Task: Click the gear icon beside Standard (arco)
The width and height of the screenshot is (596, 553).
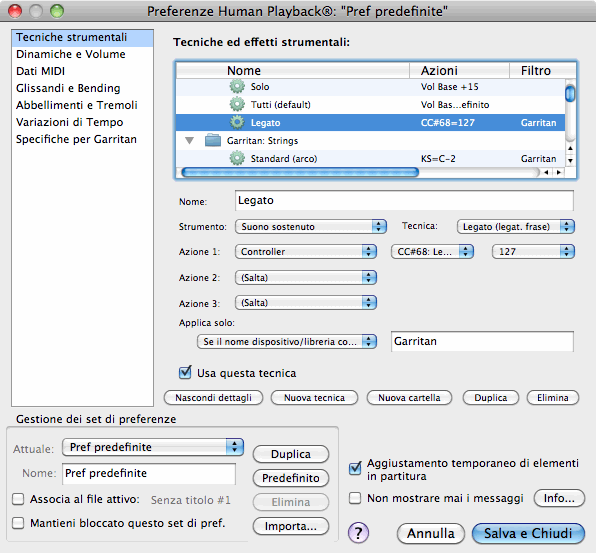Action: click(237, 158)
